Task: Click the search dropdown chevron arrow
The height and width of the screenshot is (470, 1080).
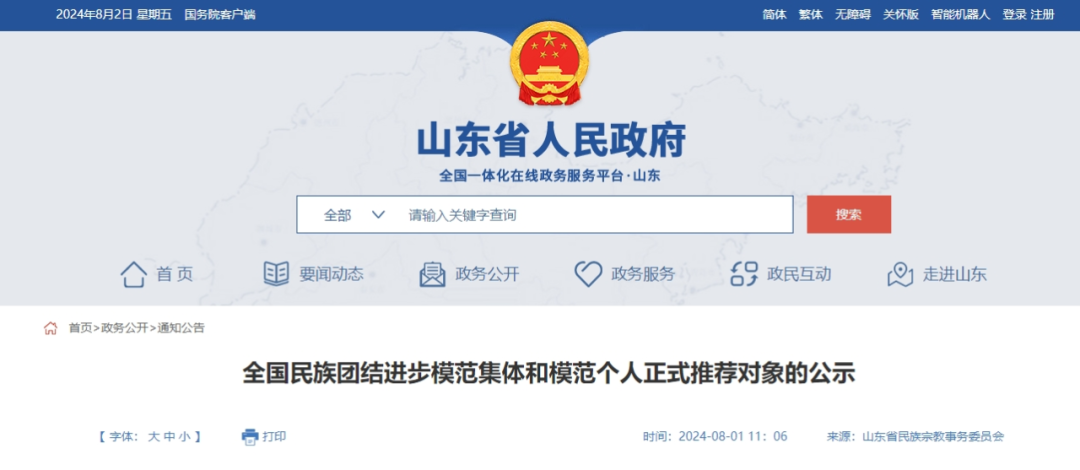Action: point(378,215)
